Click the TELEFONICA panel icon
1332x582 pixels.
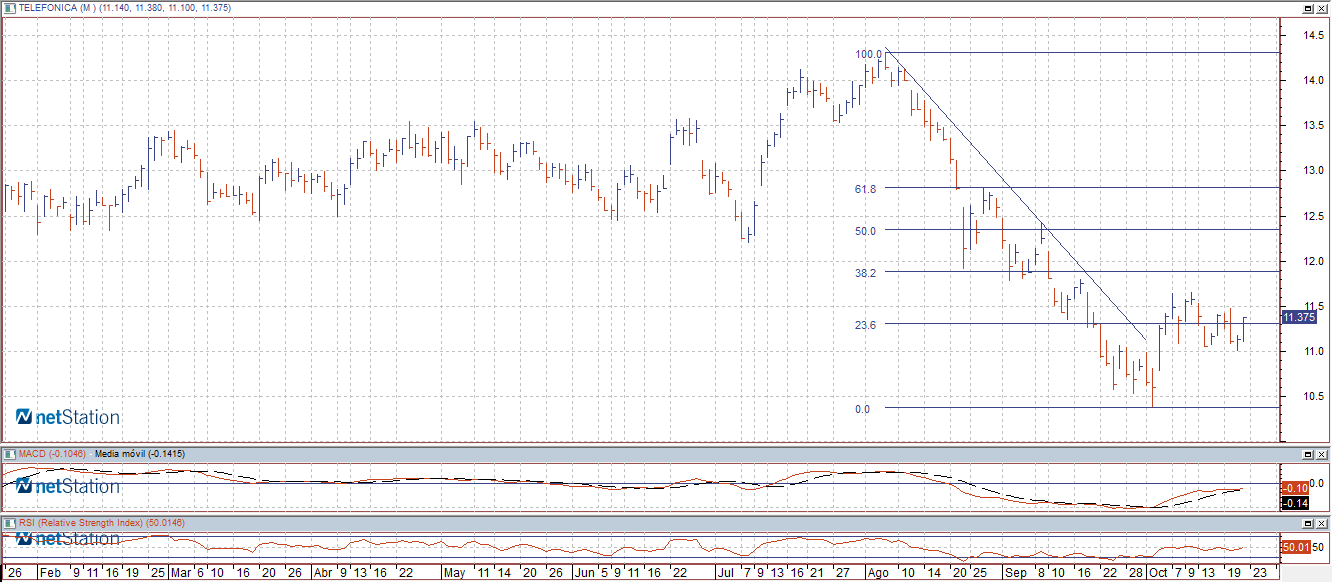click(9, 6)
